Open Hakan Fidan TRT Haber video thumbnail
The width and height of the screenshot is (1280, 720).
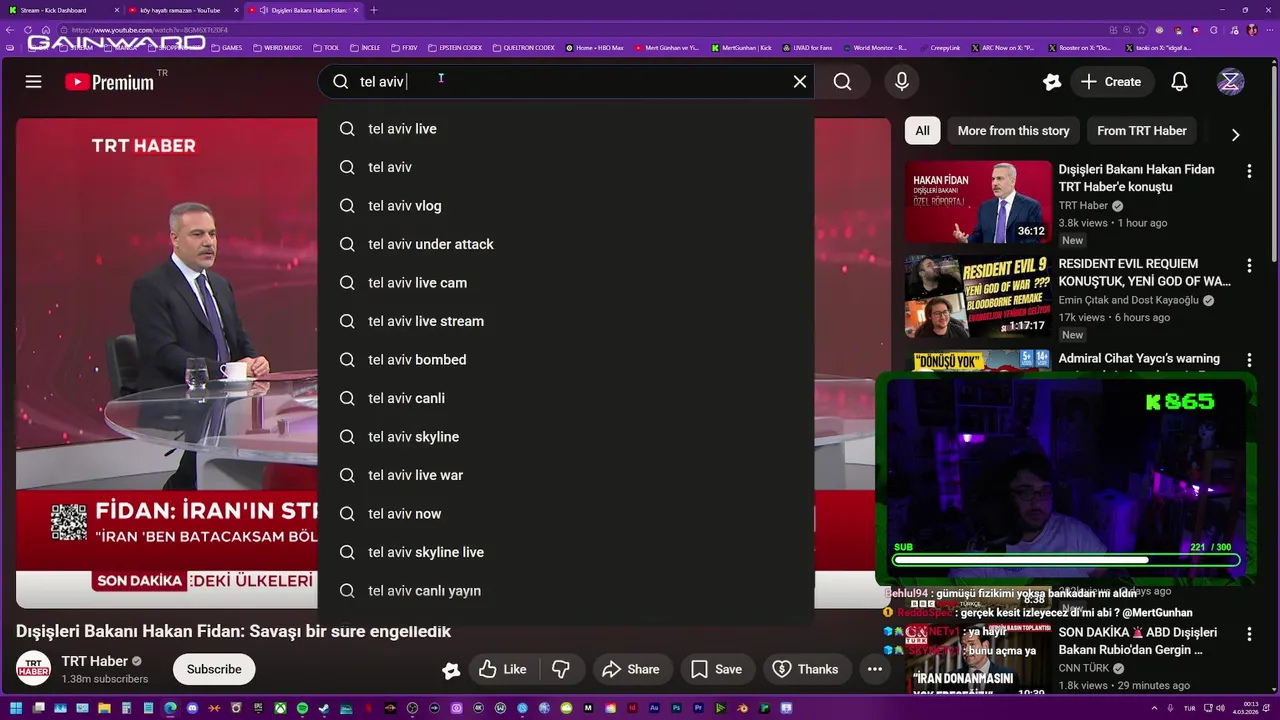[979, 202]
